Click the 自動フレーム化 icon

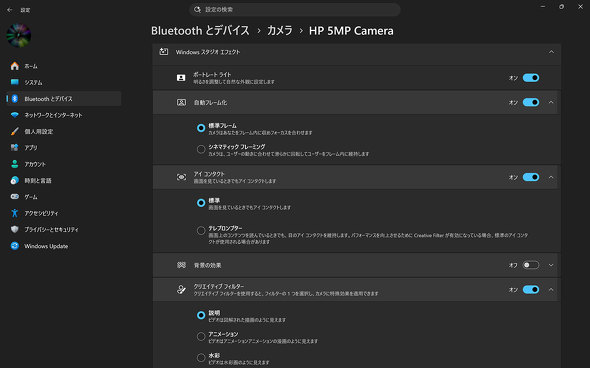click(181, 102)
